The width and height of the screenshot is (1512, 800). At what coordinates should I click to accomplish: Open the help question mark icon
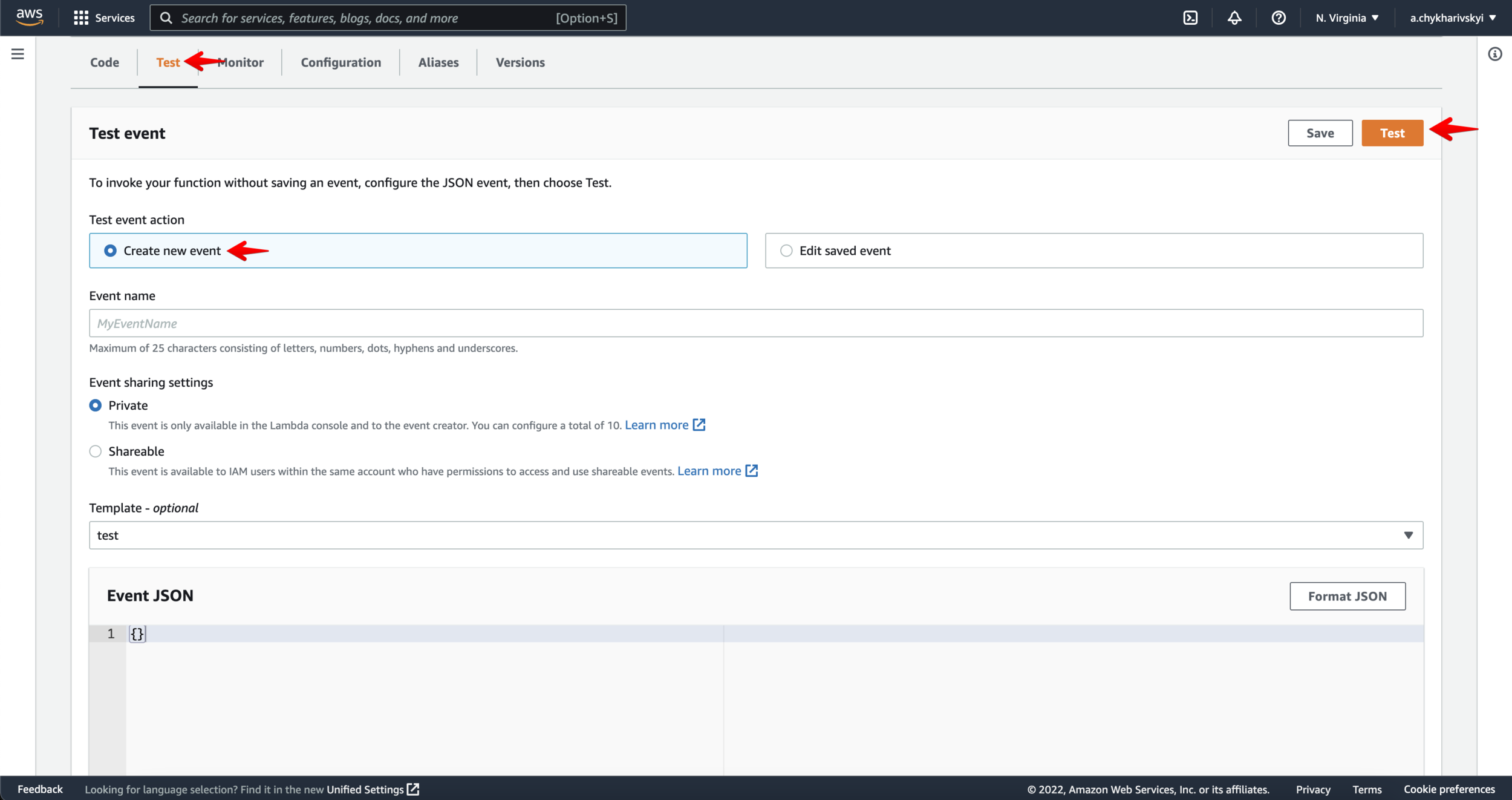[1279, 18]
